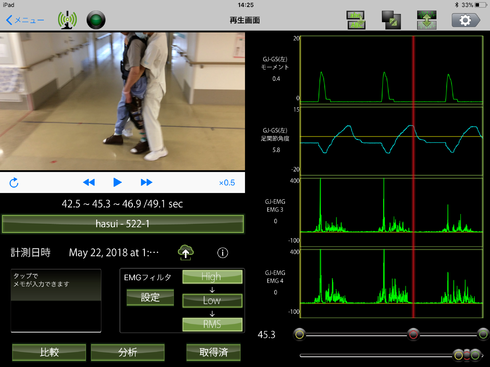Tap the overlapping squares overlay icon
This screenshot has height=367, width=490.
tap(391, 20)
